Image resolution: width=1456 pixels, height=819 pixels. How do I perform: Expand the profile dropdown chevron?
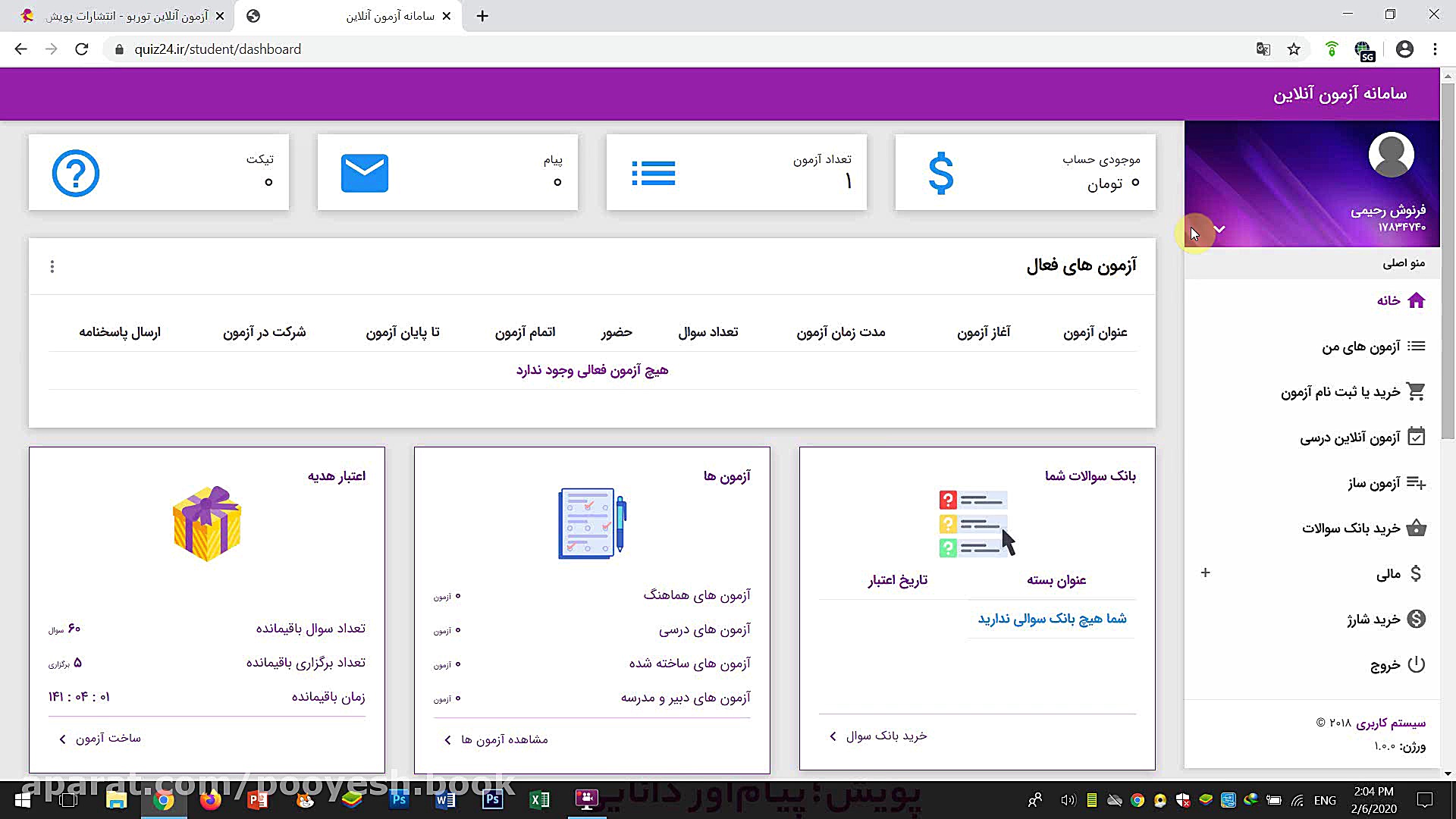coord(1221,227)
